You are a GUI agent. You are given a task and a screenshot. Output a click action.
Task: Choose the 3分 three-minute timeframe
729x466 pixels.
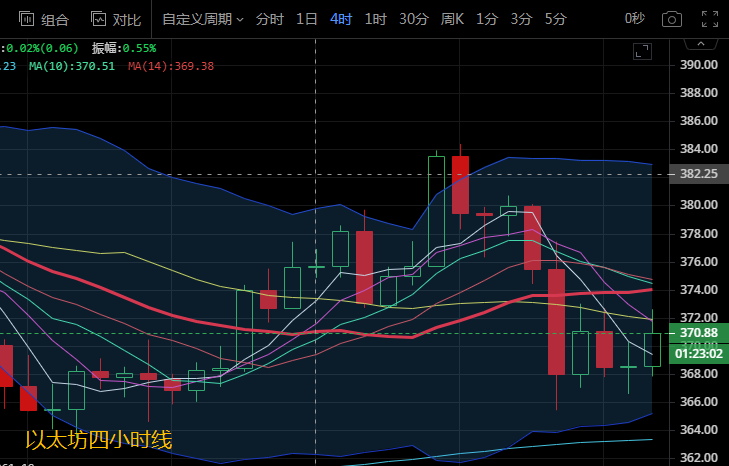521,19
